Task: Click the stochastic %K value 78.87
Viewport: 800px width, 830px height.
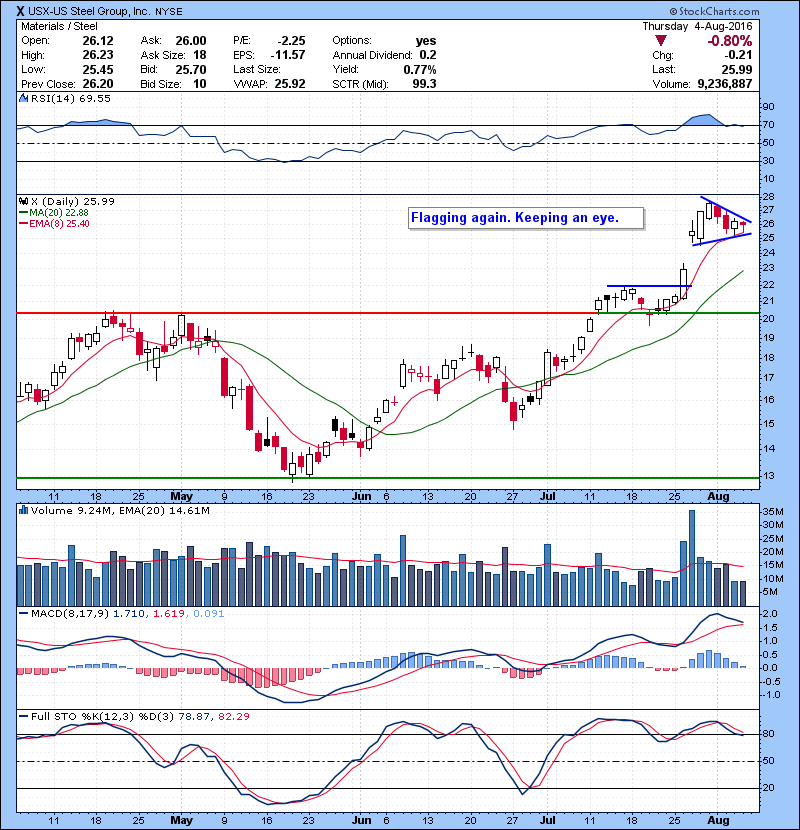Action: coord(194,717)
